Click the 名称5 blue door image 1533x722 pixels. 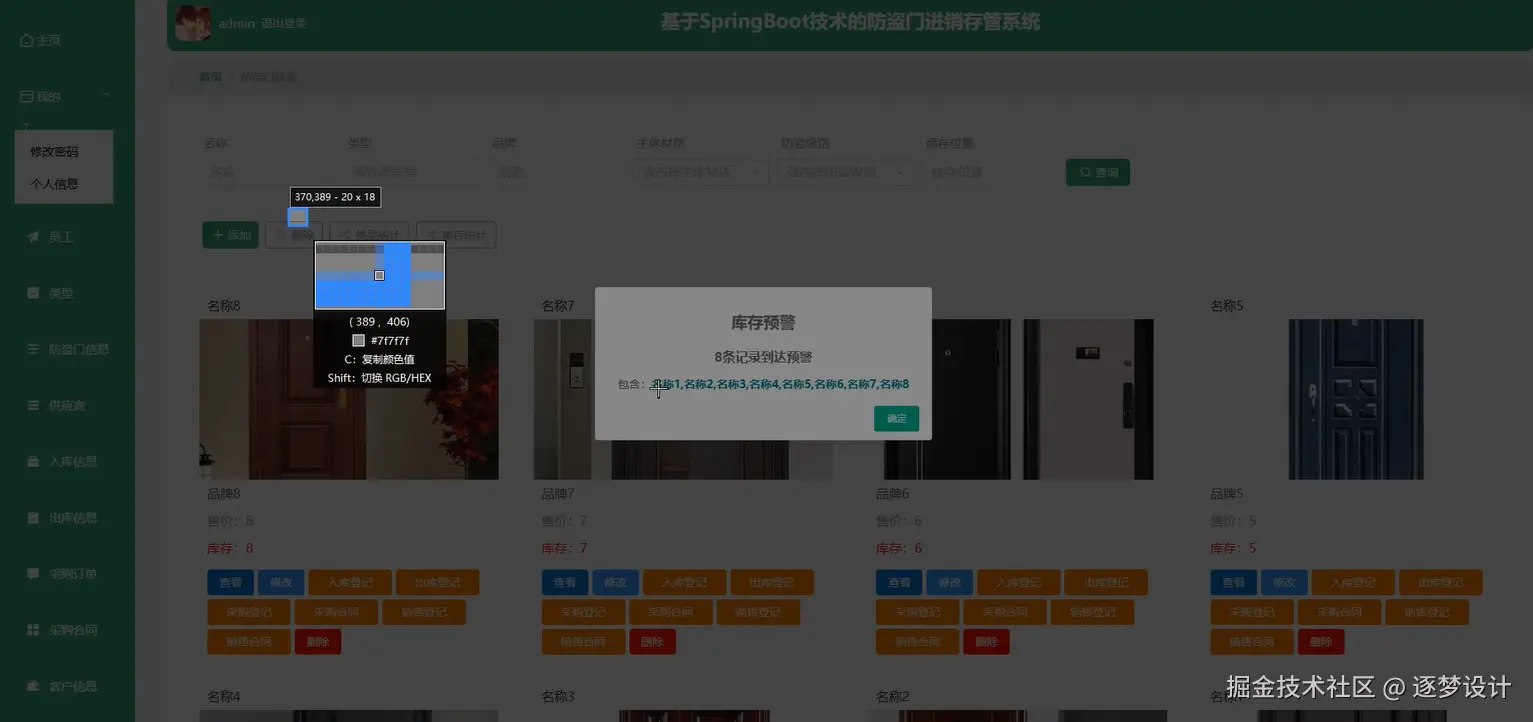tap(1356, 399)
